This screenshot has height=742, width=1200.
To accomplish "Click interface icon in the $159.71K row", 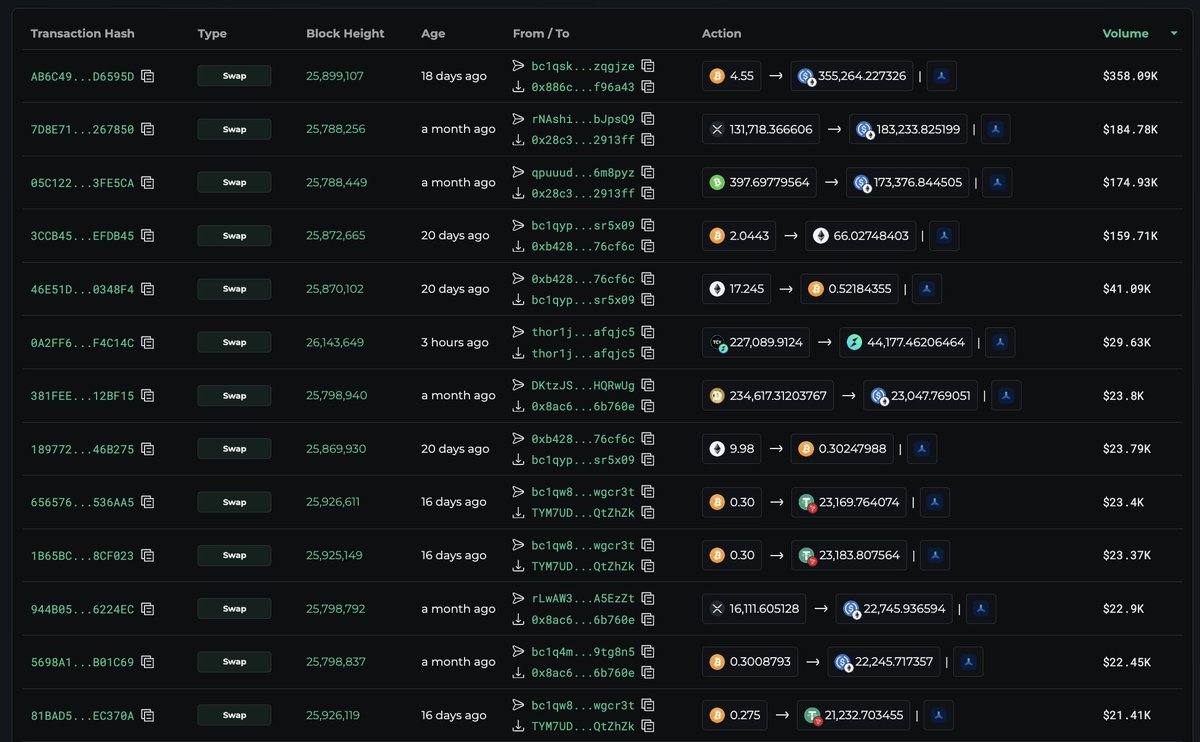I will tap(945, 236).
